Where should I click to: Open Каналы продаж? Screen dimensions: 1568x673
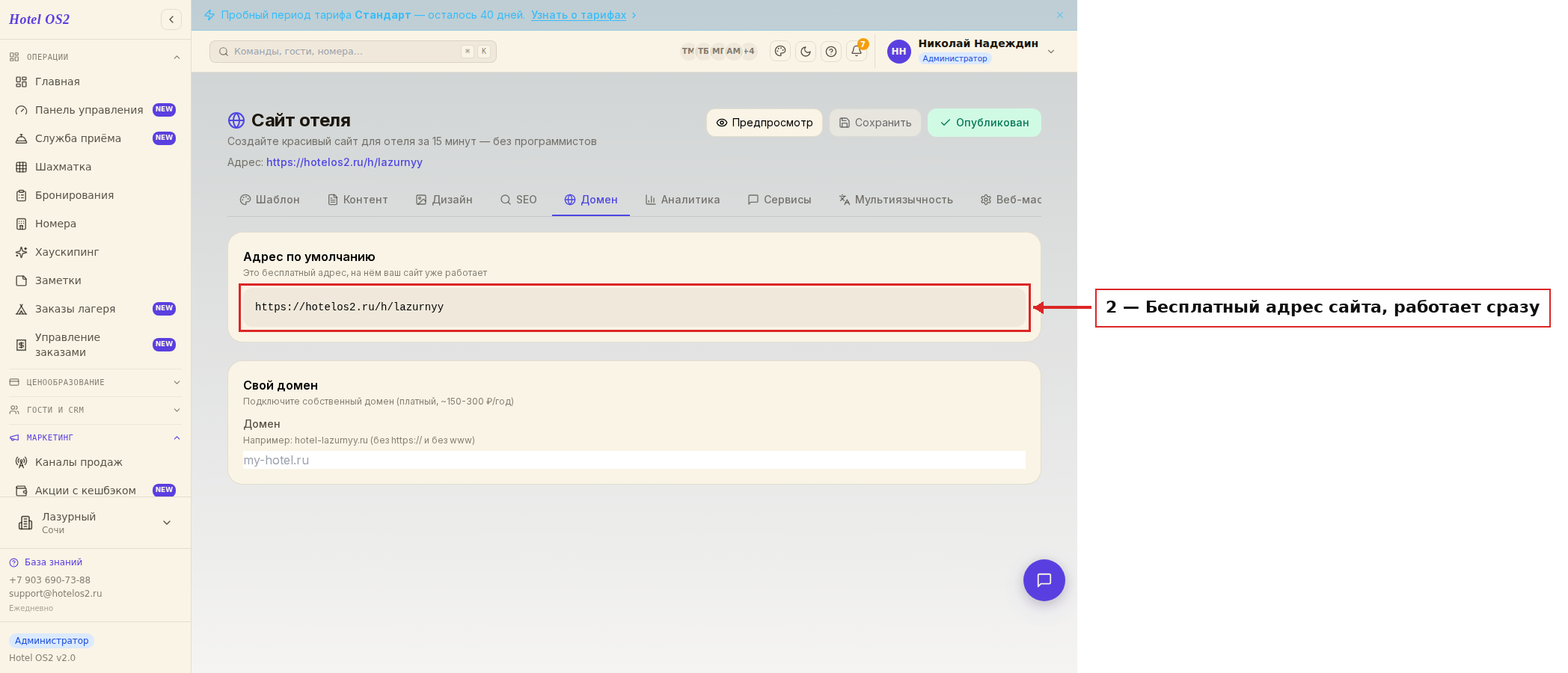(95, 462)
